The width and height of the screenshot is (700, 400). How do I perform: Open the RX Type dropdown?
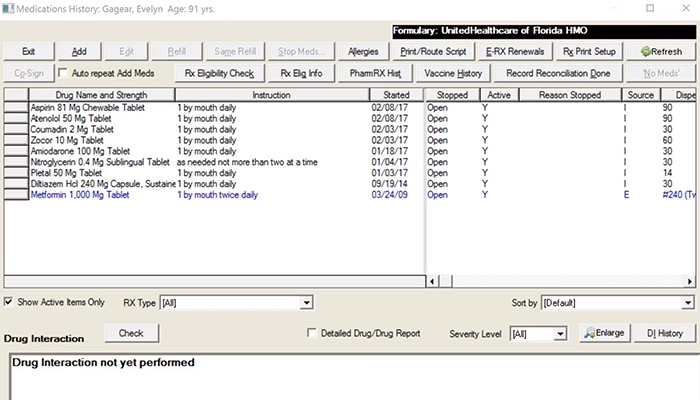(306, 303)
